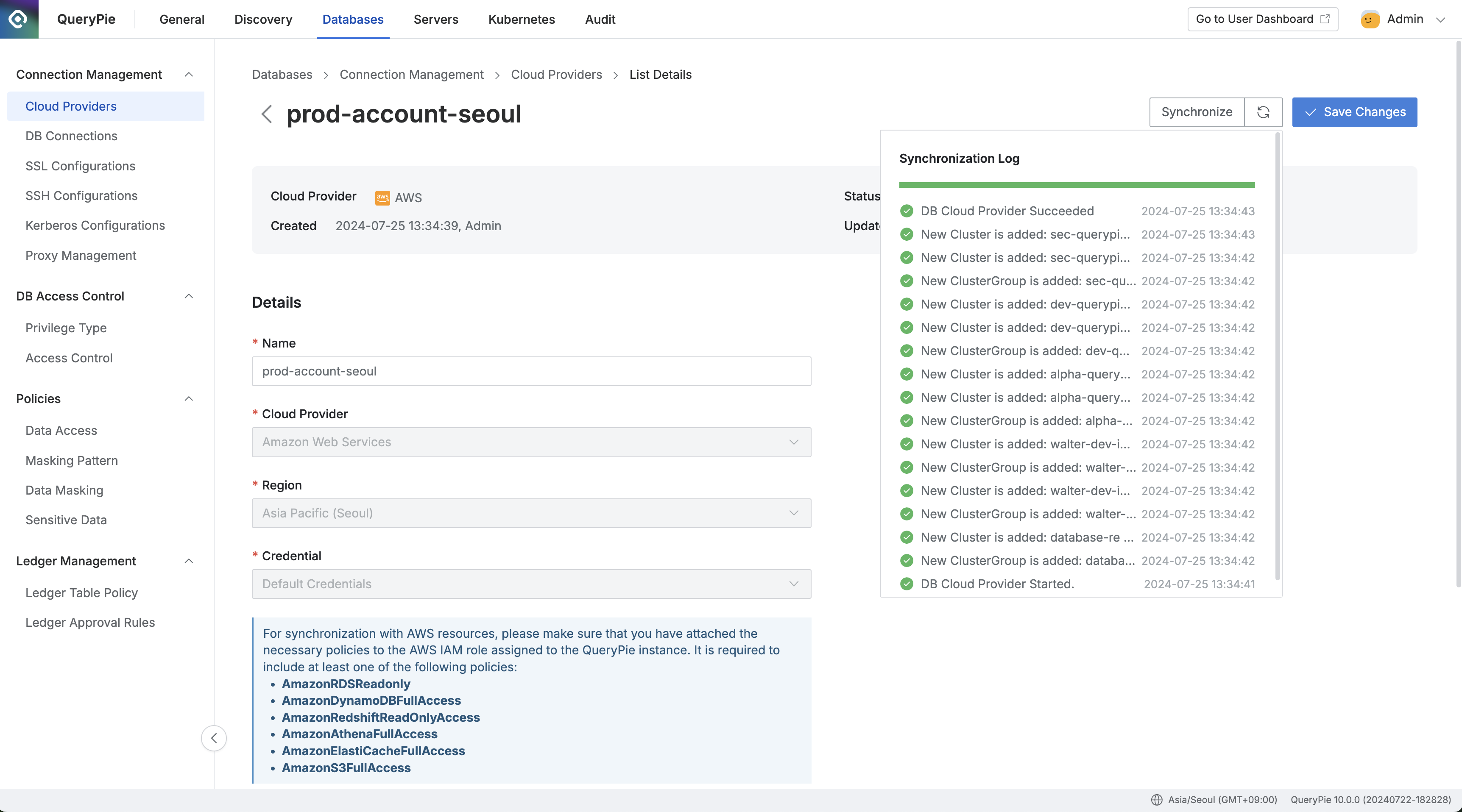
Task: Click Go to User Dashboard button
Action: pos(1262,19)
